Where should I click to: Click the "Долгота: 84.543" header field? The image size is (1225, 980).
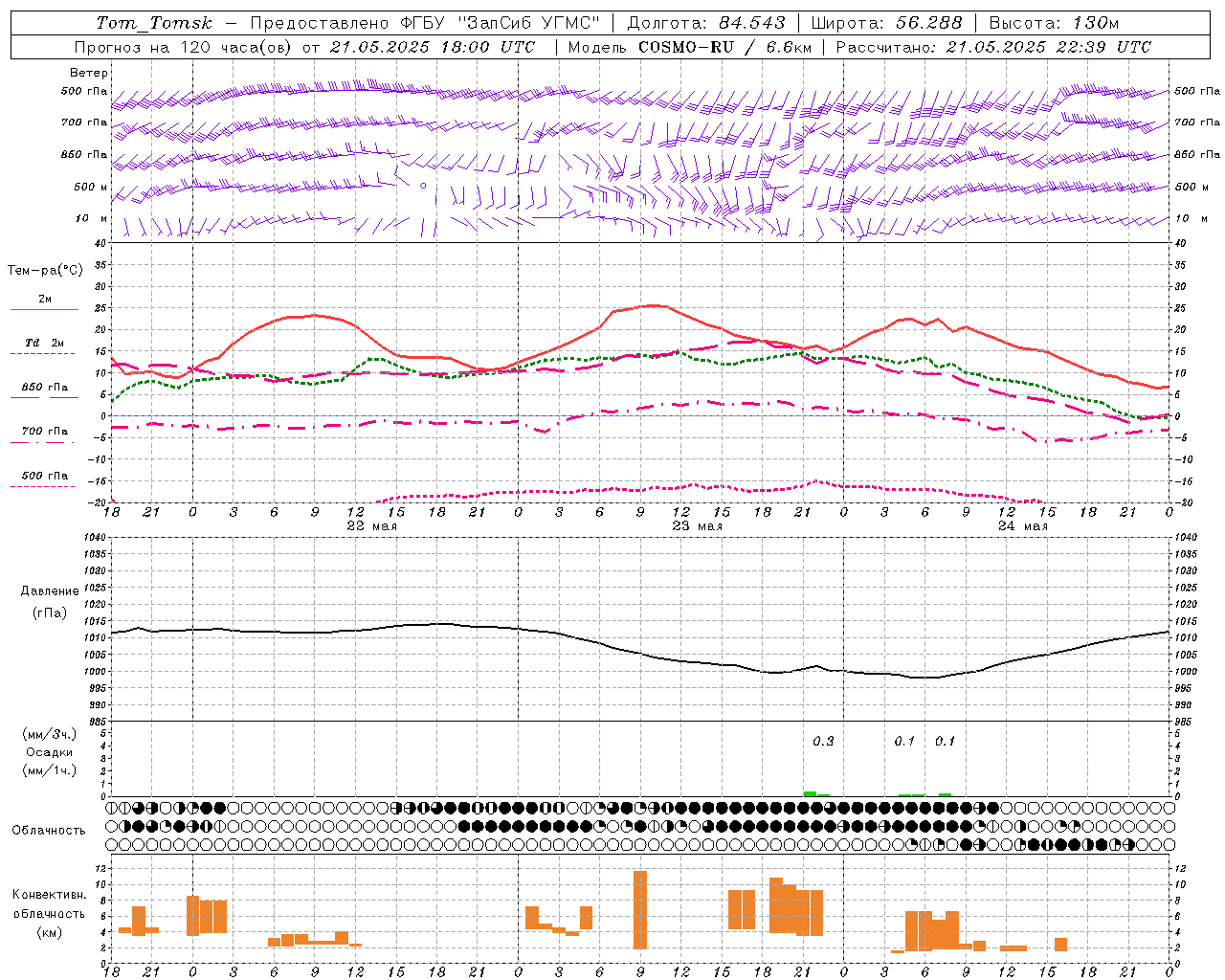point(706,23)
